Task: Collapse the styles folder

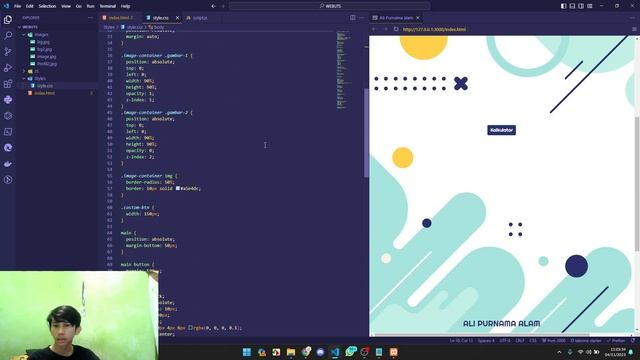Action: pyautogui.click(x=57, y=78)
